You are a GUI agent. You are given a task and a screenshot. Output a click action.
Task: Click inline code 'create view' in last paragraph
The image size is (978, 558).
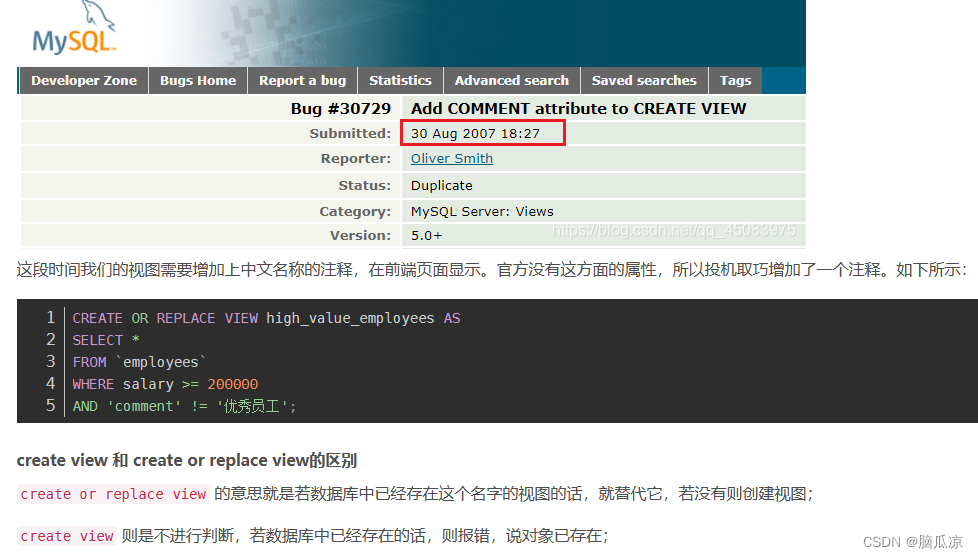pos(67,536)
